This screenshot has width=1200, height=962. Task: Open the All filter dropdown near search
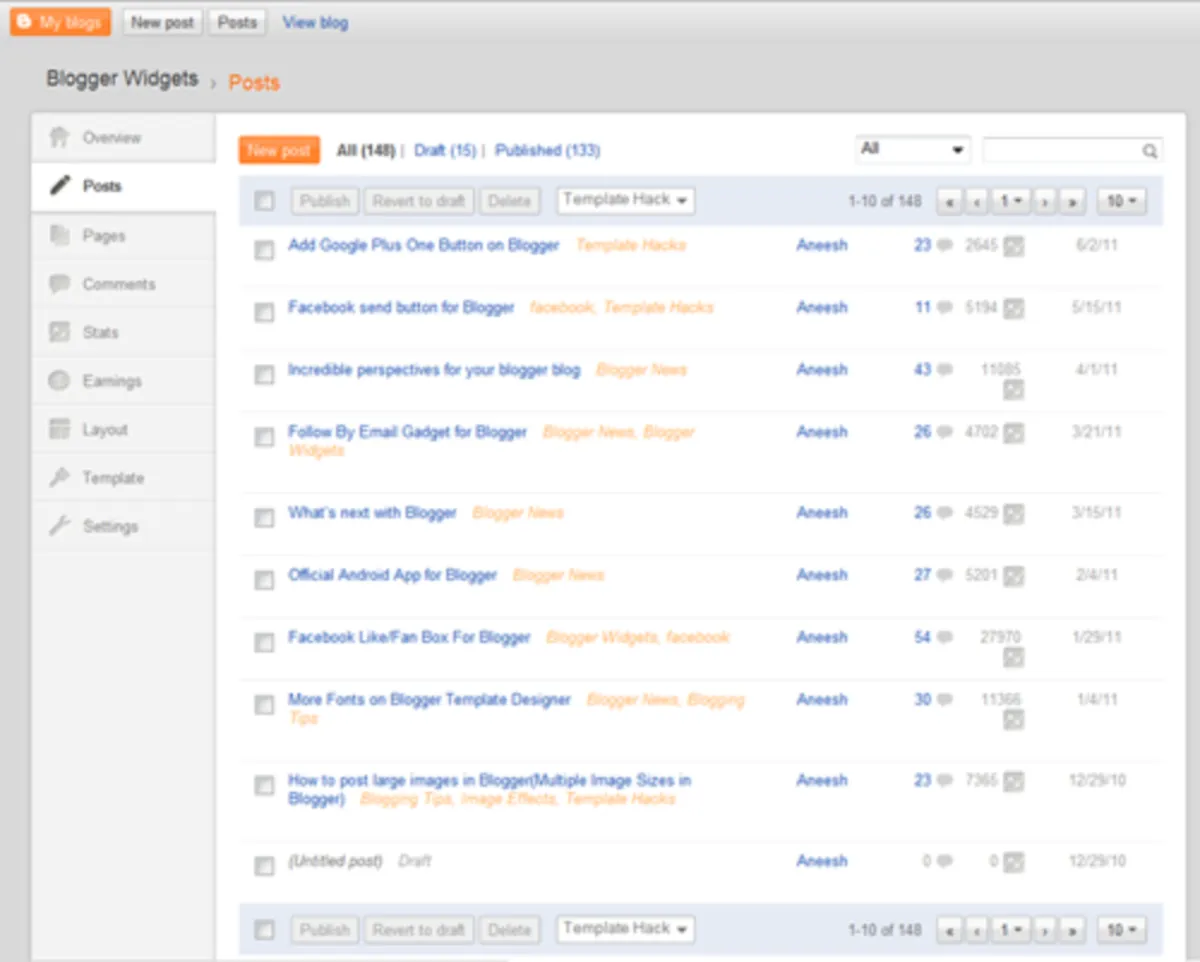point(914,150)
